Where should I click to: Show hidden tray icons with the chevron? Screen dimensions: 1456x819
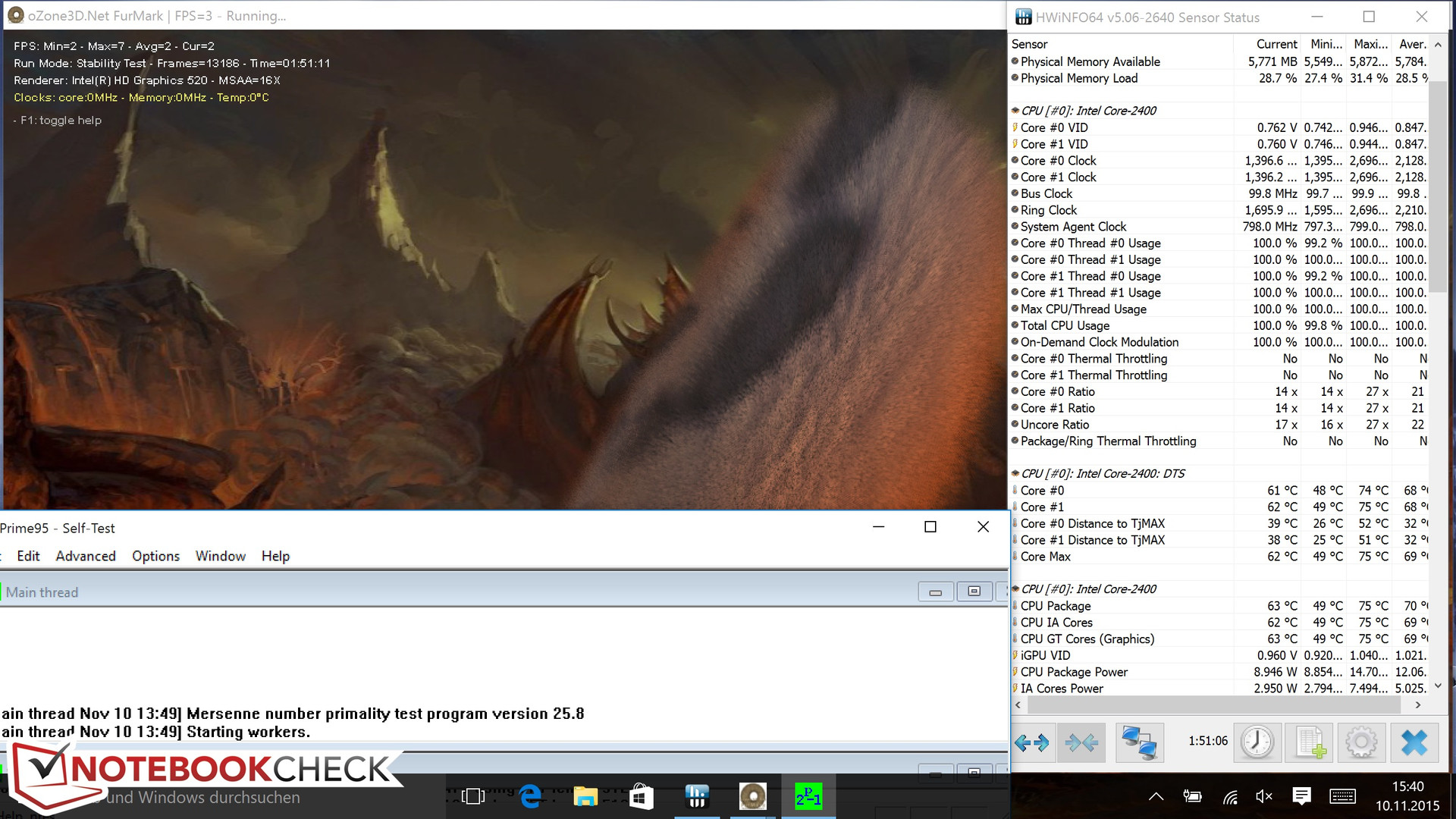click(x=1156, y=796)
